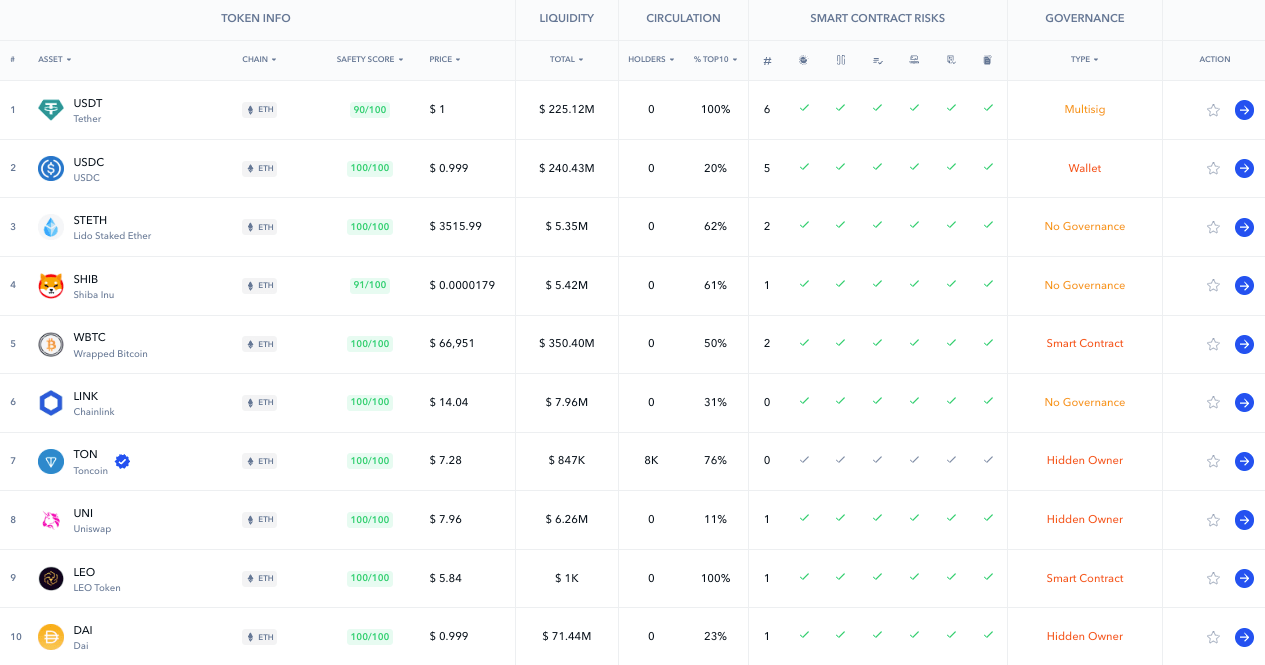Click the Shiba Inu logo
The height and width of the screenshot is (665, 1265).
[x=51, y=286]
